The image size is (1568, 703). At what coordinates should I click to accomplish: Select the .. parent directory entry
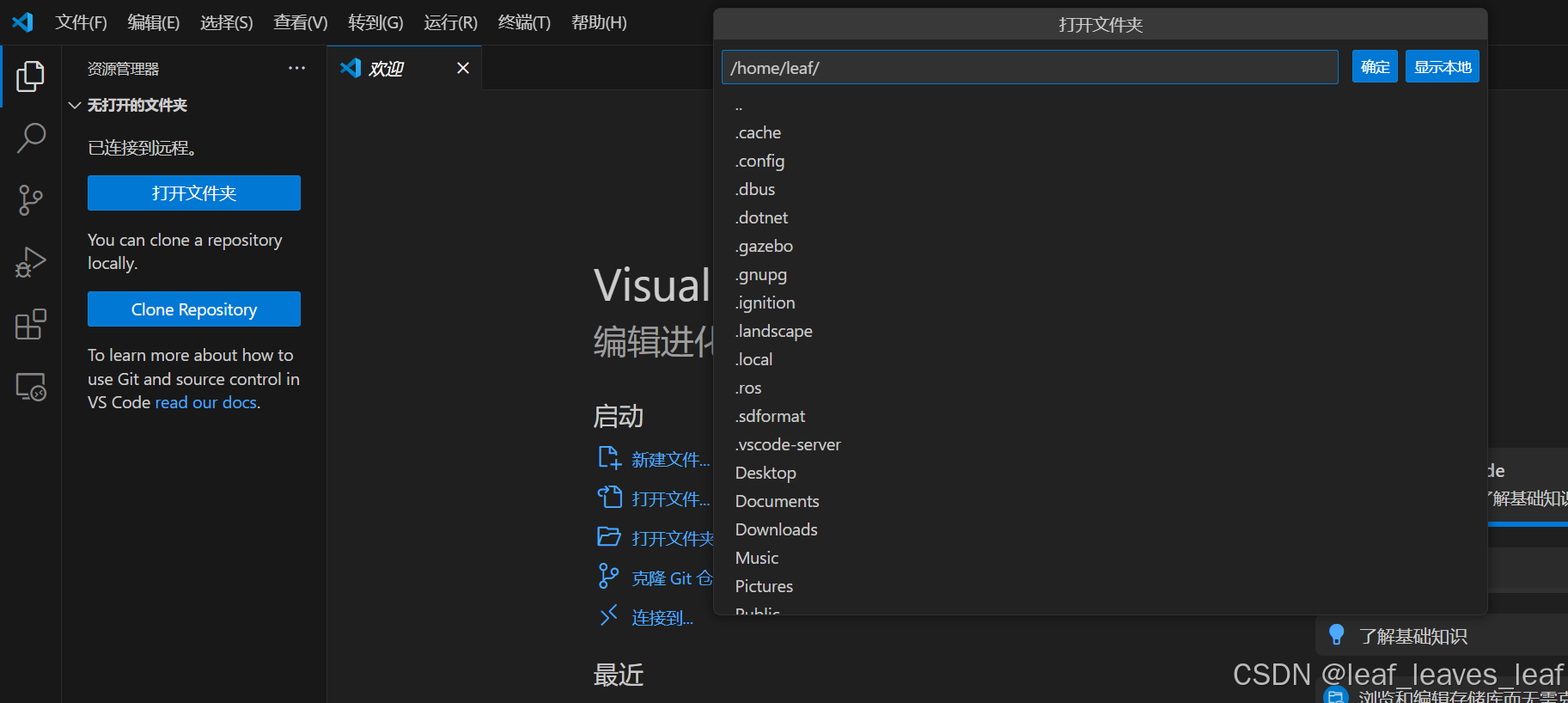(x=1101, y=105)
